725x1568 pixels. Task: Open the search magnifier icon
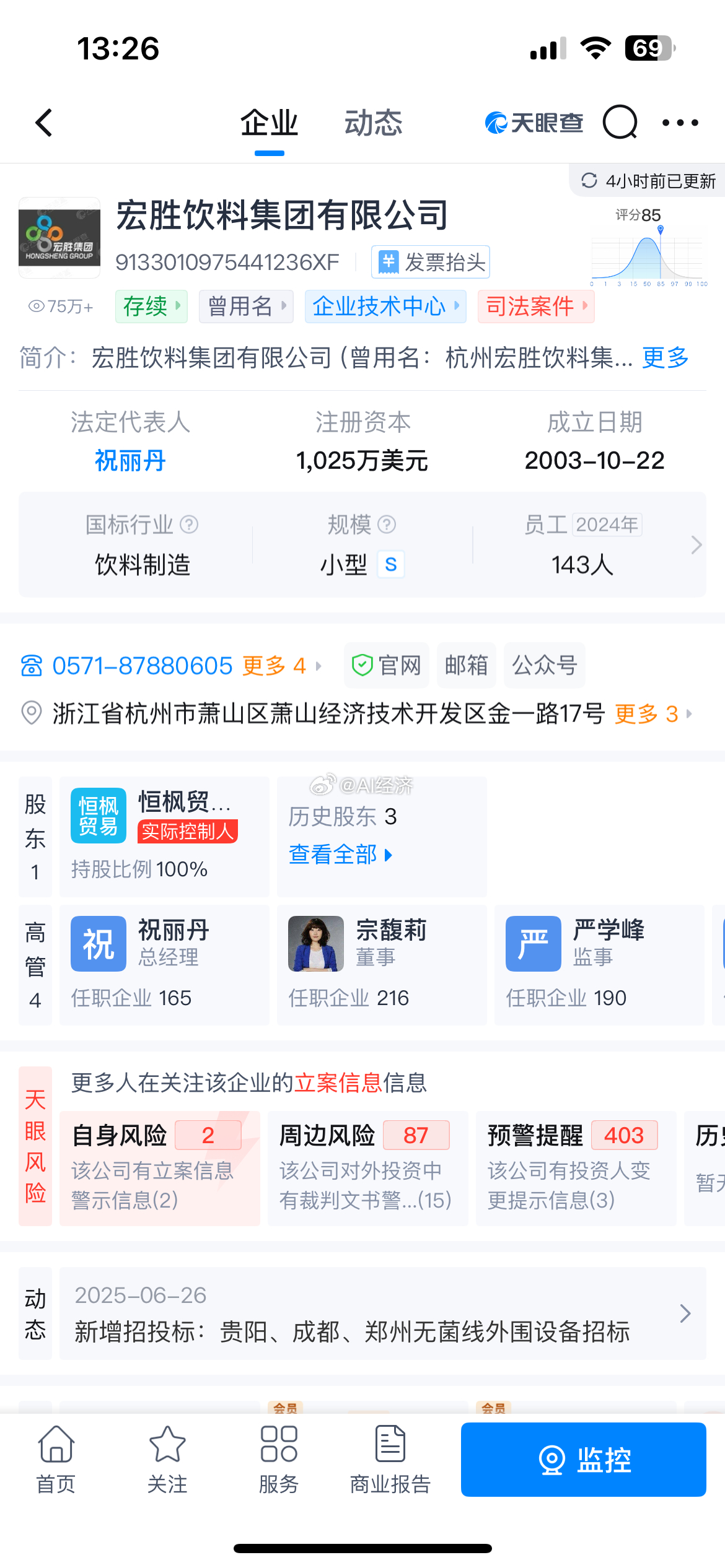click(x=620, y=123)
